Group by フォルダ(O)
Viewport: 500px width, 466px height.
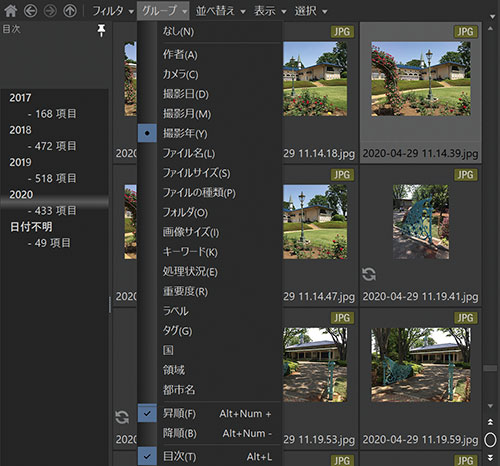pyautogui.click(x=209, y=212)
